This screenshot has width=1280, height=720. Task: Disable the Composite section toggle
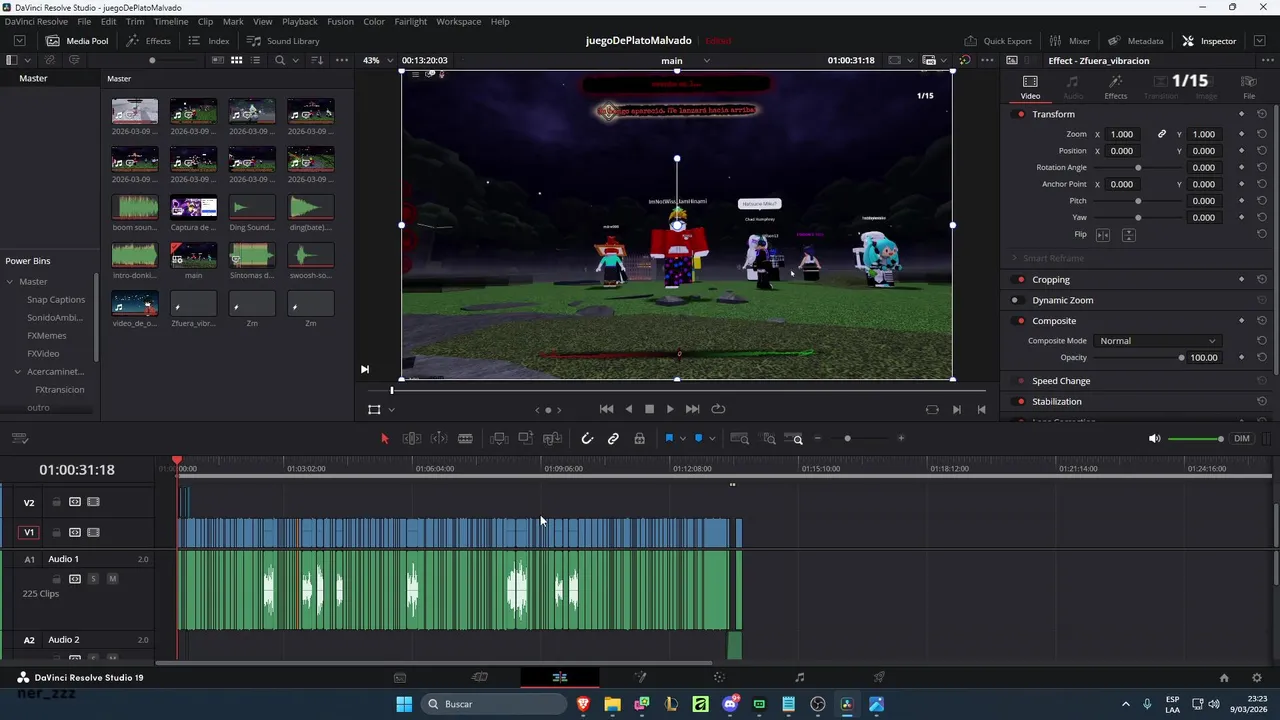point(1020,321)
